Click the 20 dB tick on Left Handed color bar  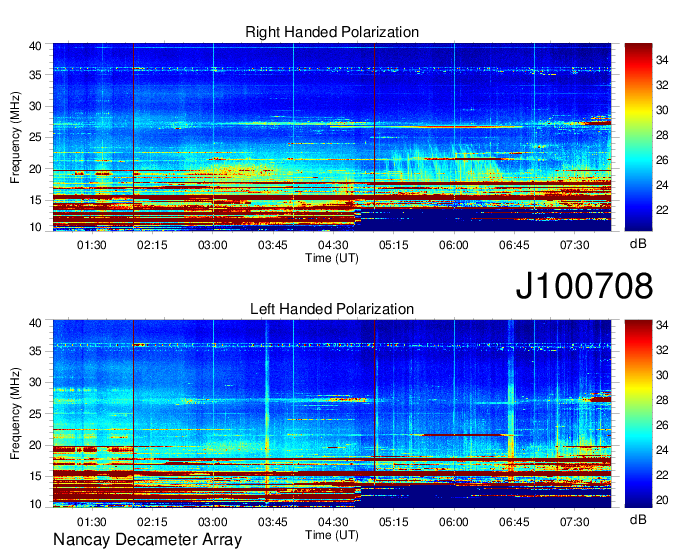(x=662, y=500)
